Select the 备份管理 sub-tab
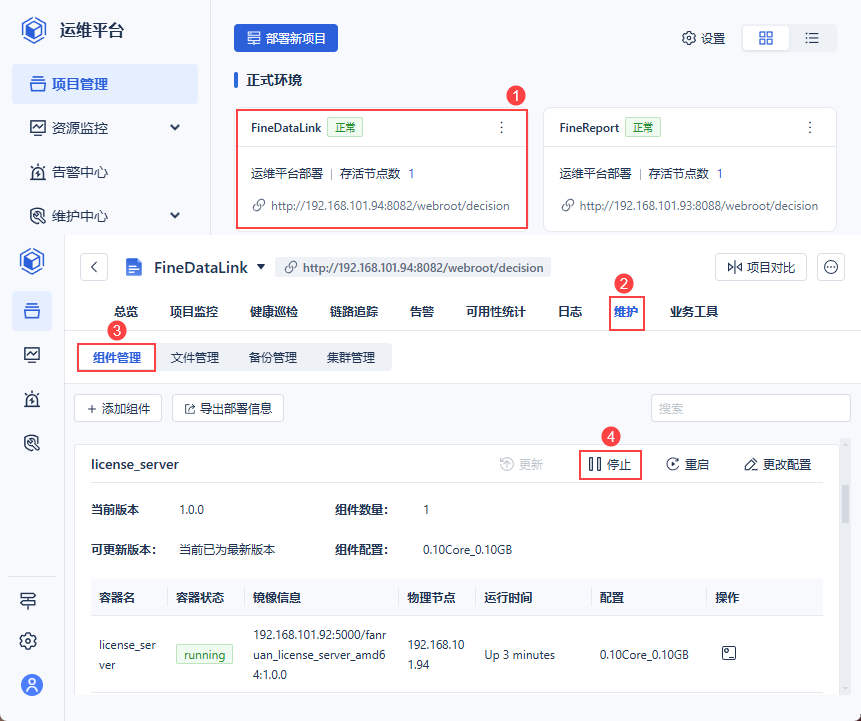The height and width of the screenshot is (721, 861). [273, 357]
